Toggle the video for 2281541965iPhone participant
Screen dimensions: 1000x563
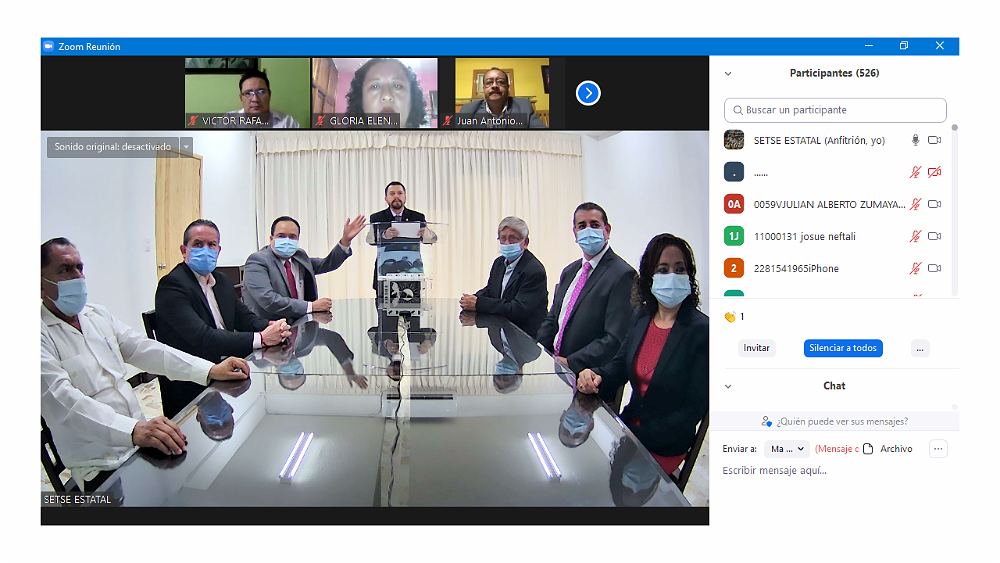pos(935,268)
